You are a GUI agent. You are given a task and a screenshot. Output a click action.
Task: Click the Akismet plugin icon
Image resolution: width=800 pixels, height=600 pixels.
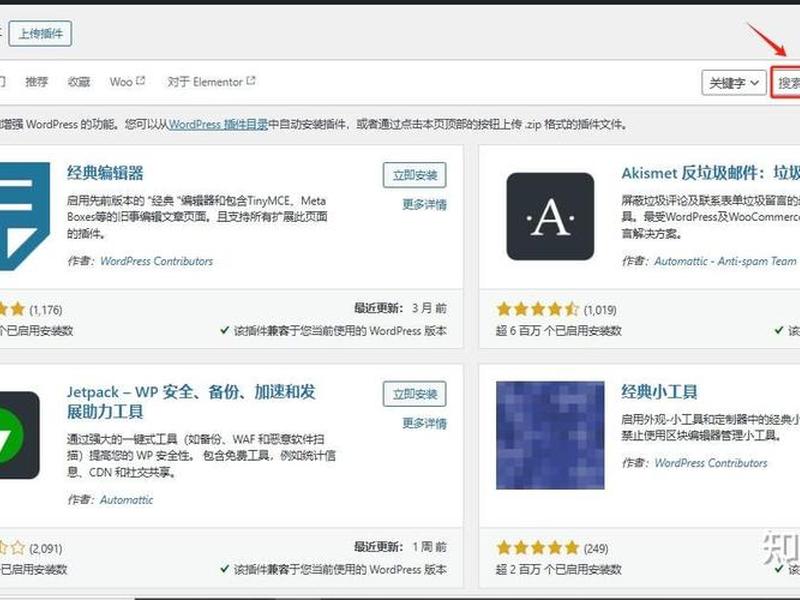pos(550,216)
